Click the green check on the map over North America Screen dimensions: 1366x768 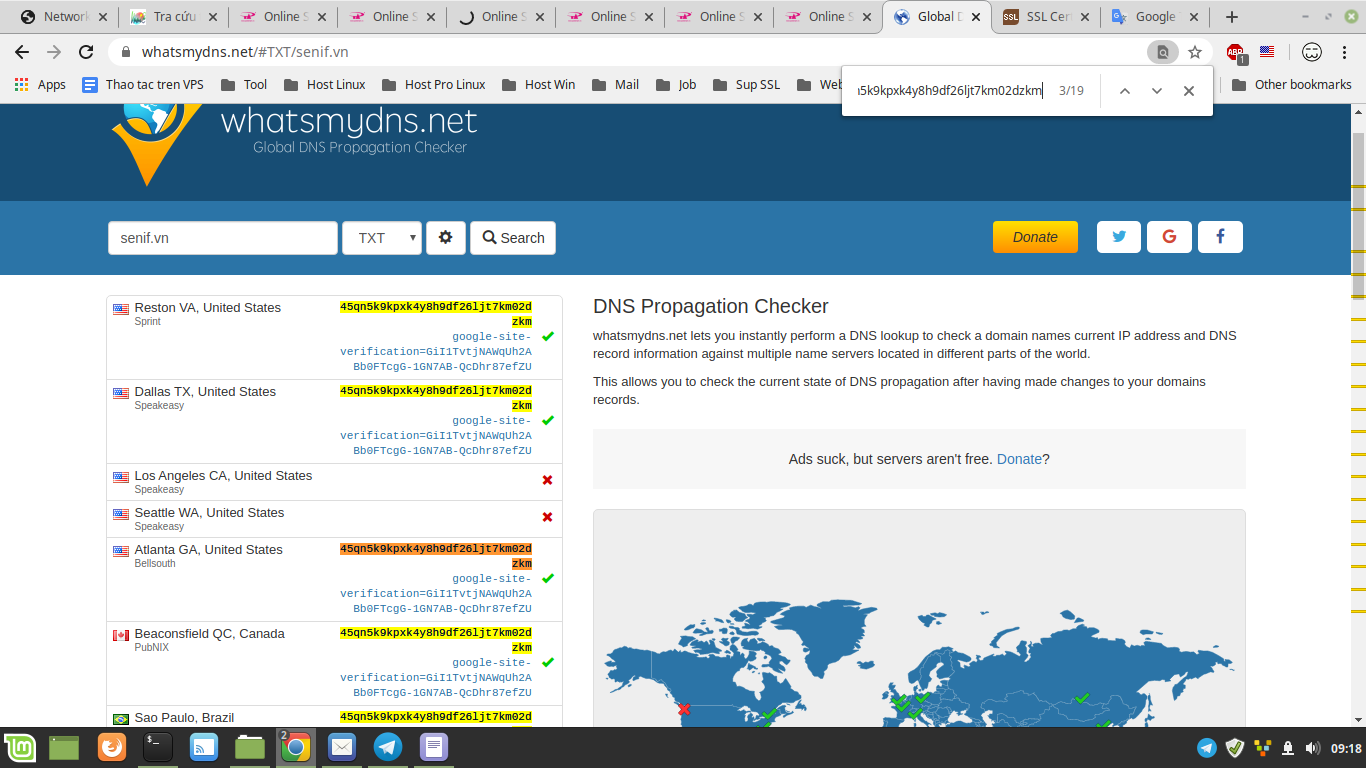click(769, 715)
